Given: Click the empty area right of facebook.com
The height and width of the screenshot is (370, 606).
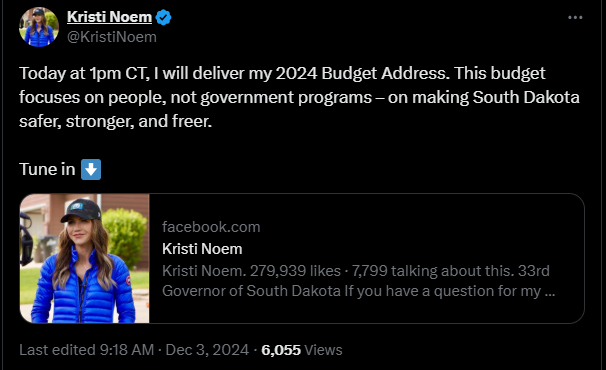Looking at the screenshot, I should (421, 227).
